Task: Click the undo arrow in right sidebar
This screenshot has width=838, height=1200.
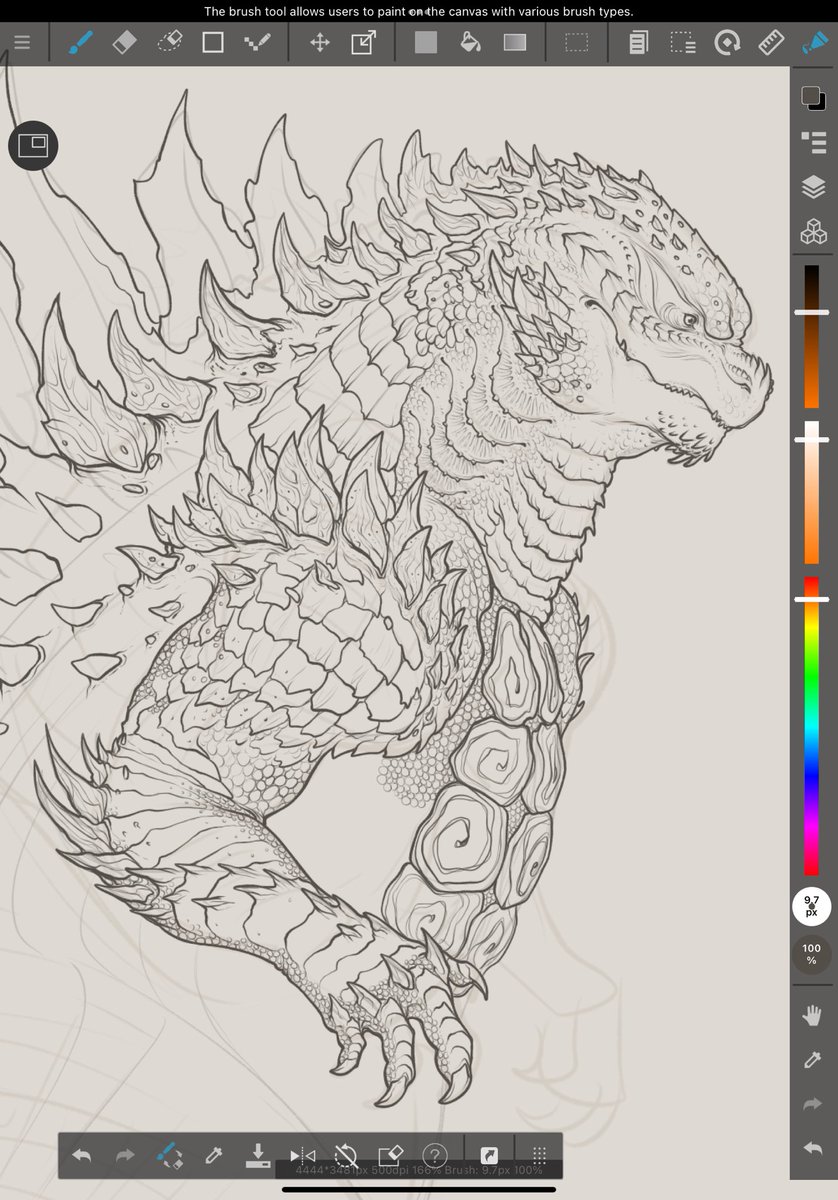Action: pyautogui.click(x=812, y=1148)
